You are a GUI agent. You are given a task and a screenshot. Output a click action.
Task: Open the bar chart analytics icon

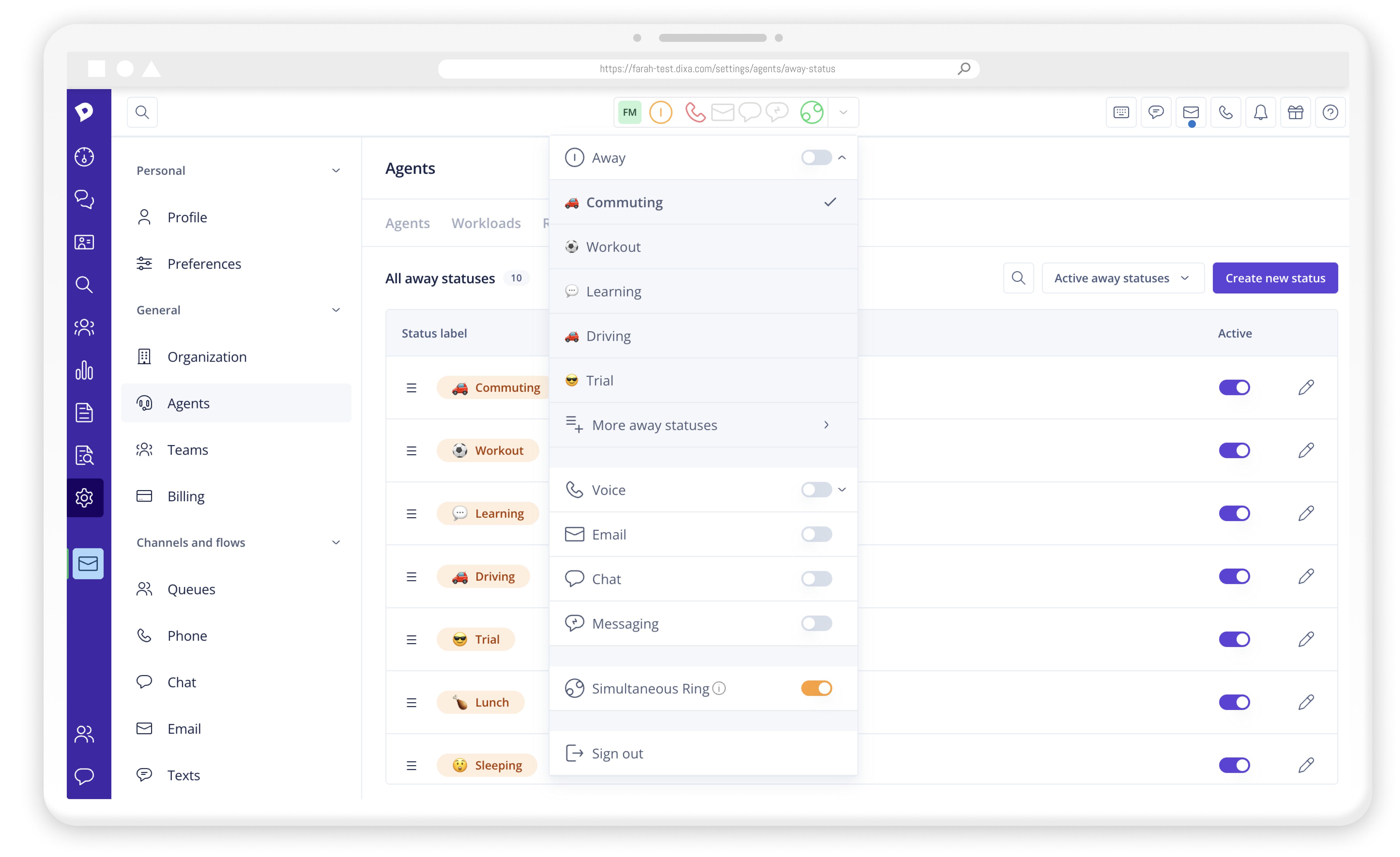coord(84,370)
